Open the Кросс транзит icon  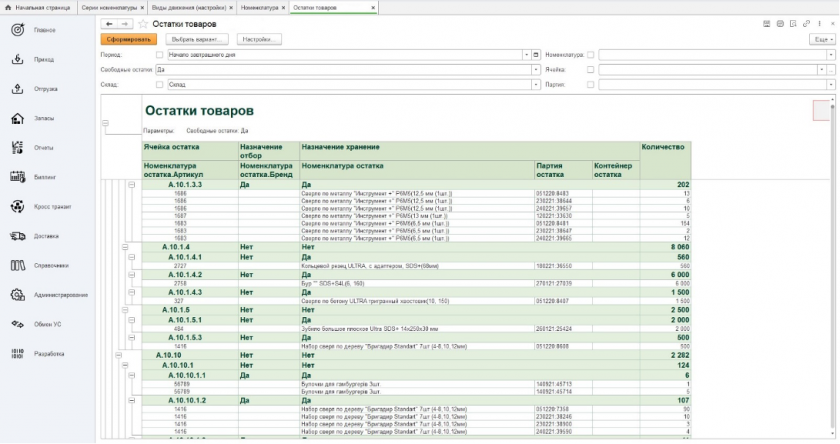point(18,207)
